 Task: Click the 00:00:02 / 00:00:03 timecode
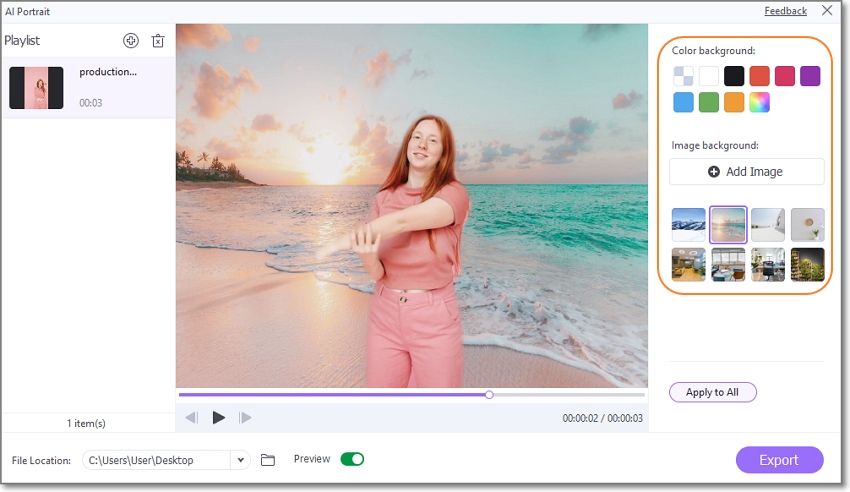(x=602, y=418)
